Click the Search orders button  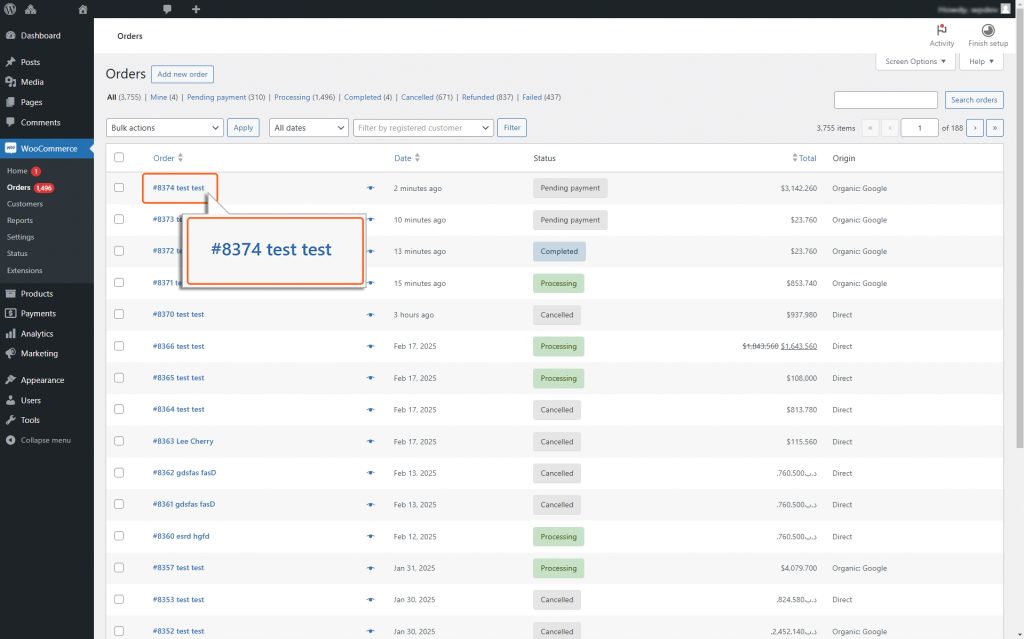click(x=974, y=100)
